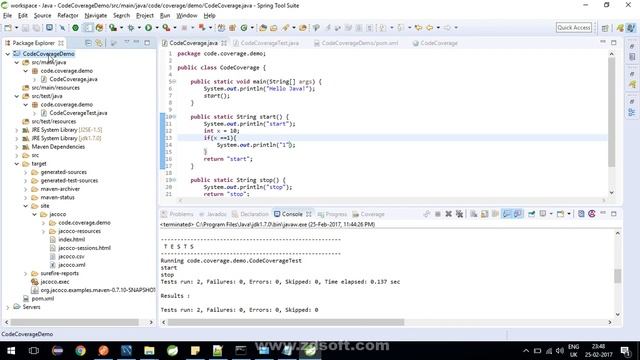This screenshot has width=640, height=360.
Task: Click the Open Type icon in toolbar
Action: pos(263,28)
